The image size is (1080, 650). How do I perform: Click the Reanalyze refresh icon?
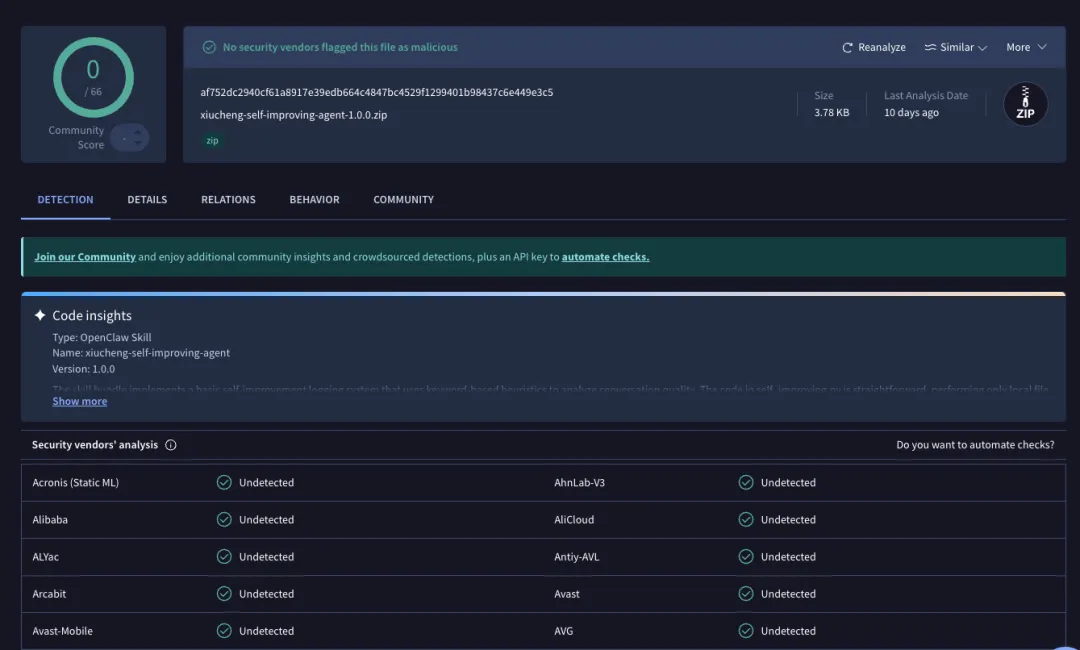pos(848,48)
